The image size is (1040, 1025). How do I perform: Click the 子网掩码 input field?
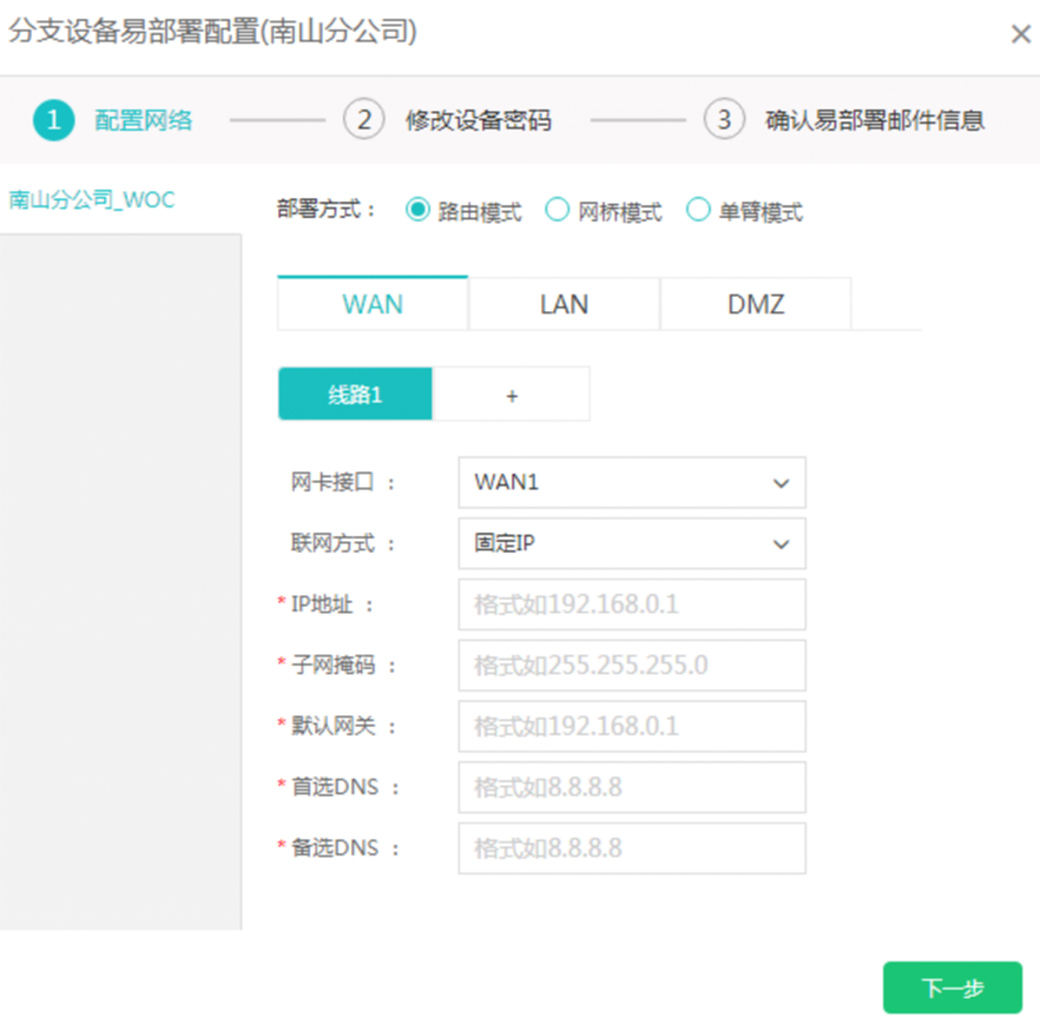(631, 666)
